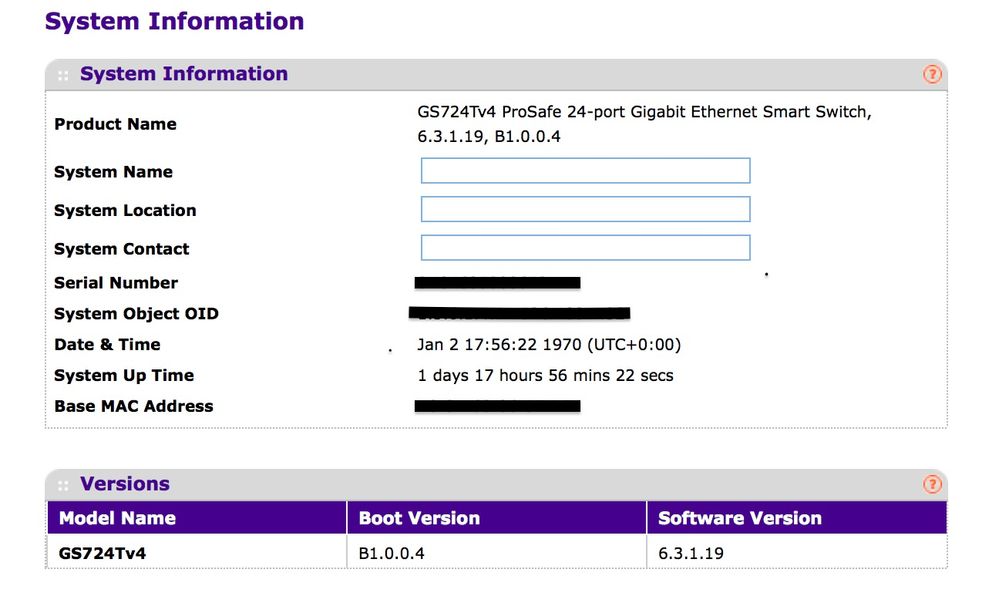Screen dimensions: 999x597
Task: Click the System Information panel grip icon
Action: click(62, 76)
